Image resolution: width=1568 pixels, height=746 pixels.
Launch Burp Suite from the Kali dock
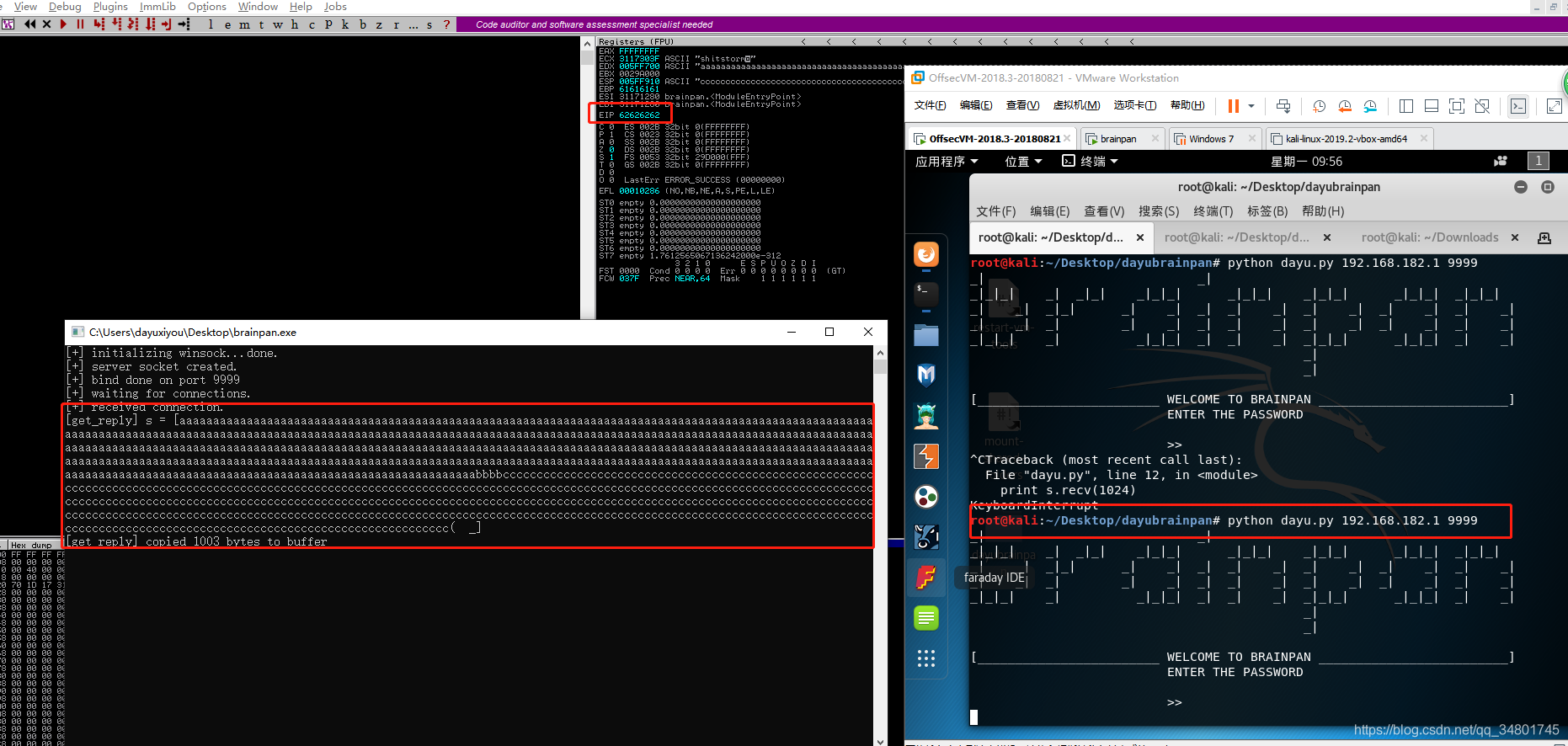[926, 456]
